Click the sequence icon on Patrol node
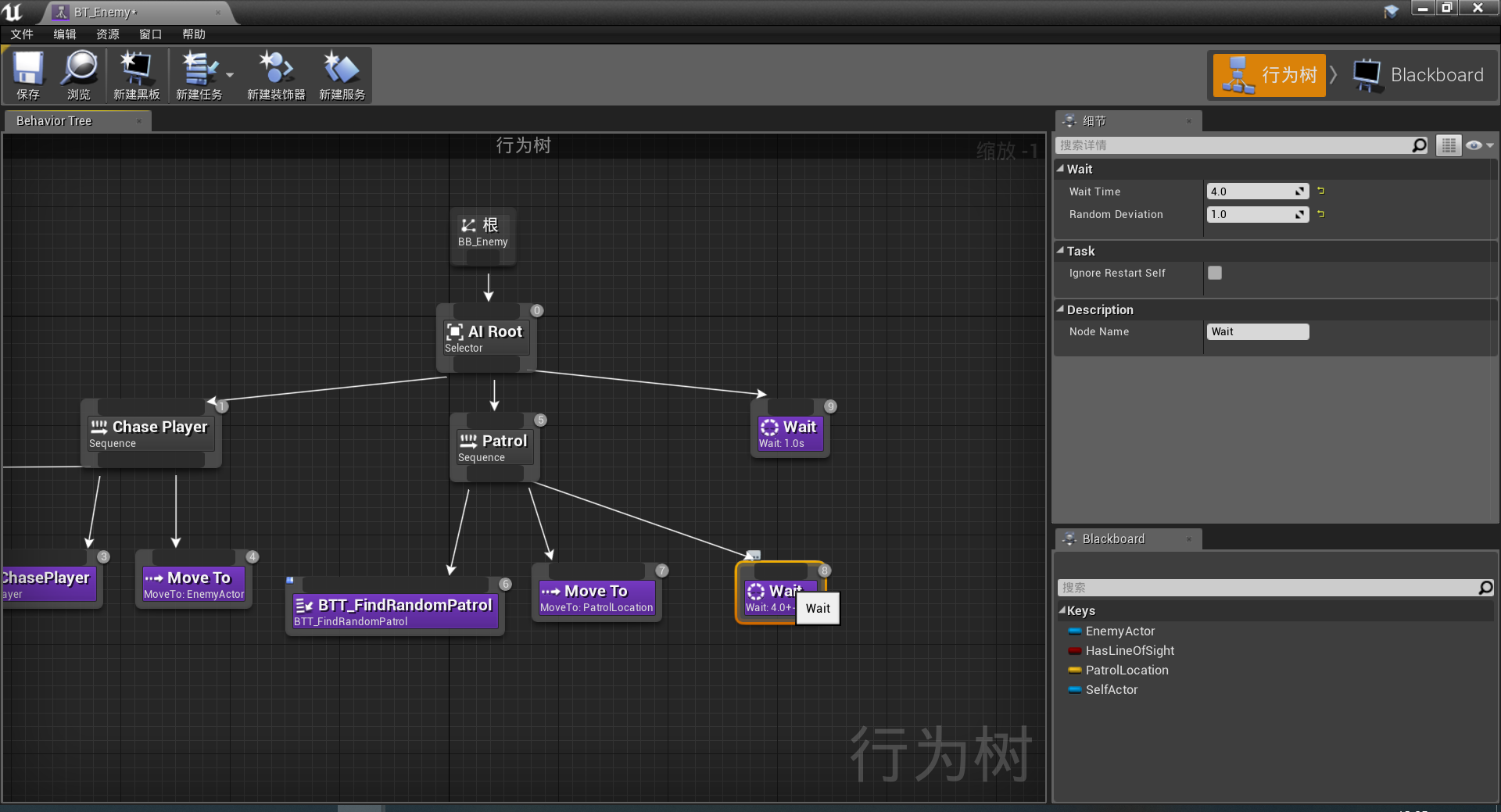1501x812 pixels. coord(468,441)
